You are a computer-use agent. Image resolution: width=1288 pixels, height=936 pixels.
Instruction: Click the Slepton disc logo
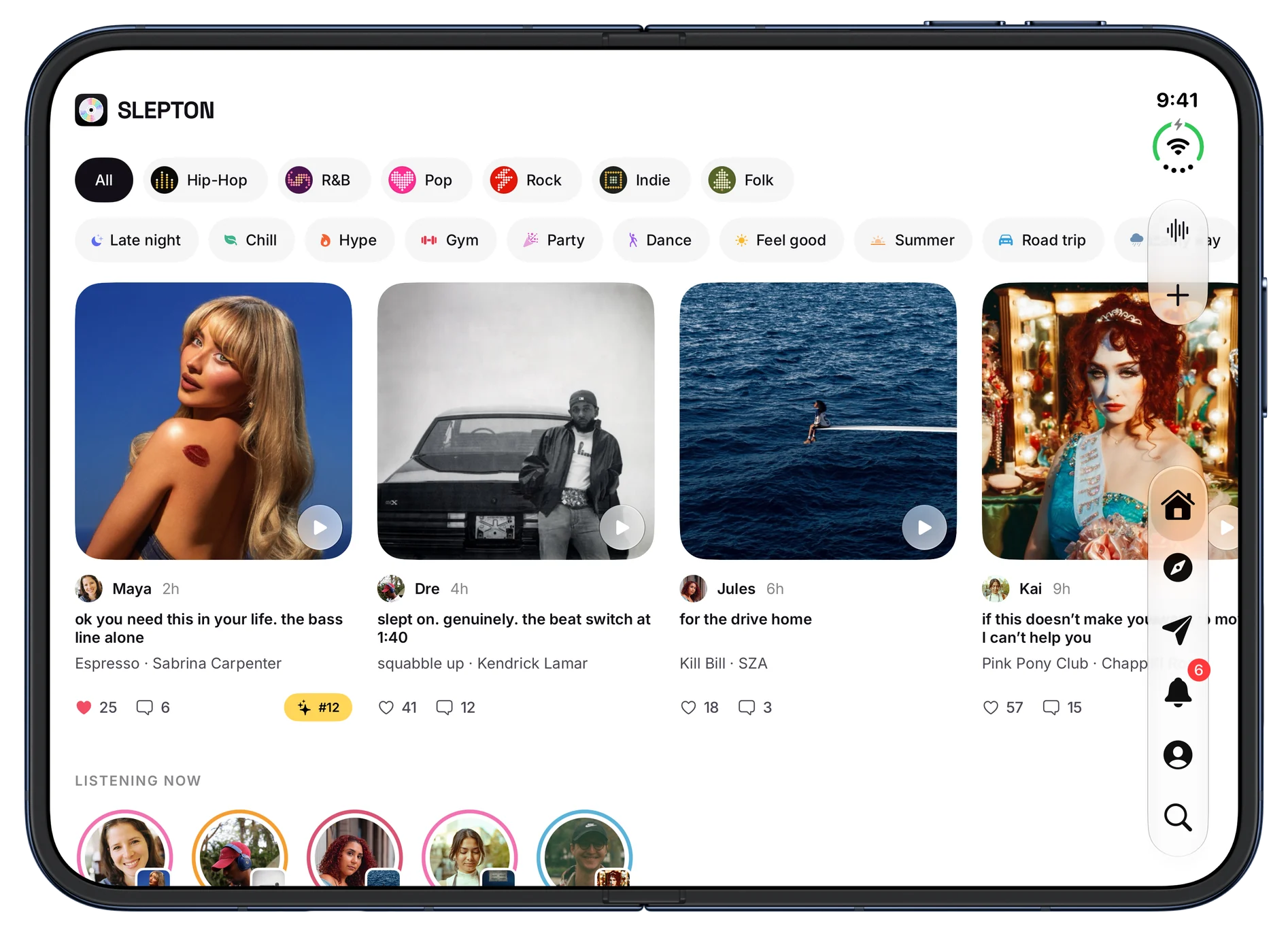91,110
